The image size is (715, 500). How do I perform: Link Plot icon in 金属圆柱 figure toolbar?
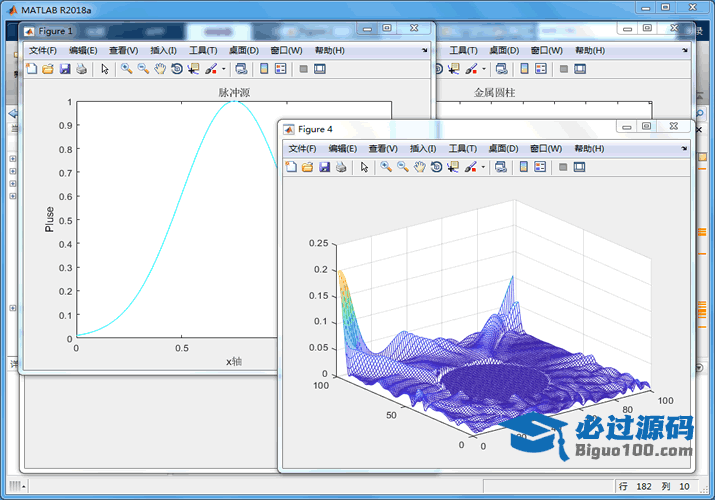502,69
